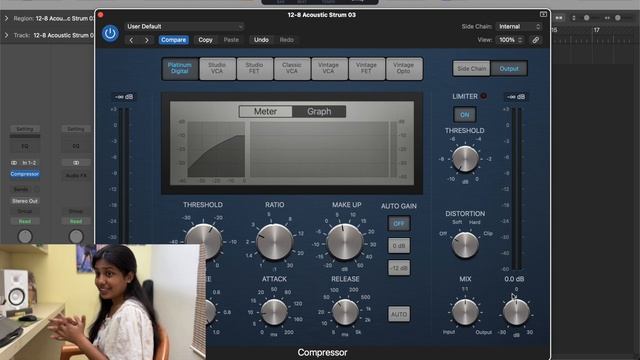Select the Platinum Digital compressor type
The image size is (640, 360).
point(180,68)
